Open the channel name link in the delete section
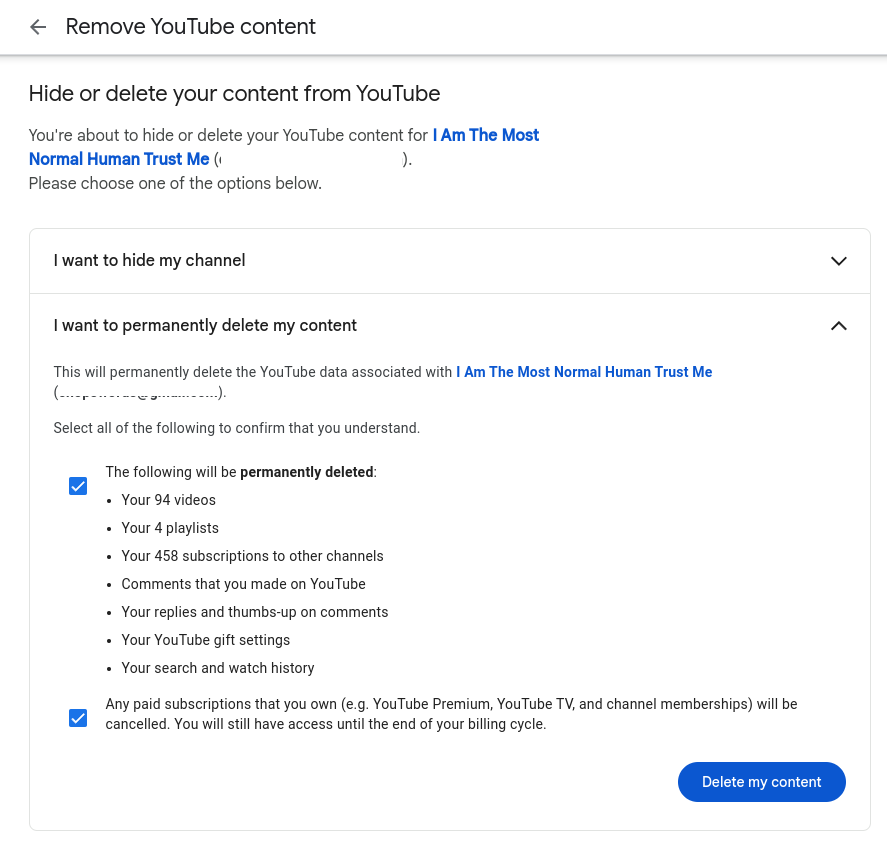Image resolution: width=887 pixels, height=846 pixels. point(584,372)
